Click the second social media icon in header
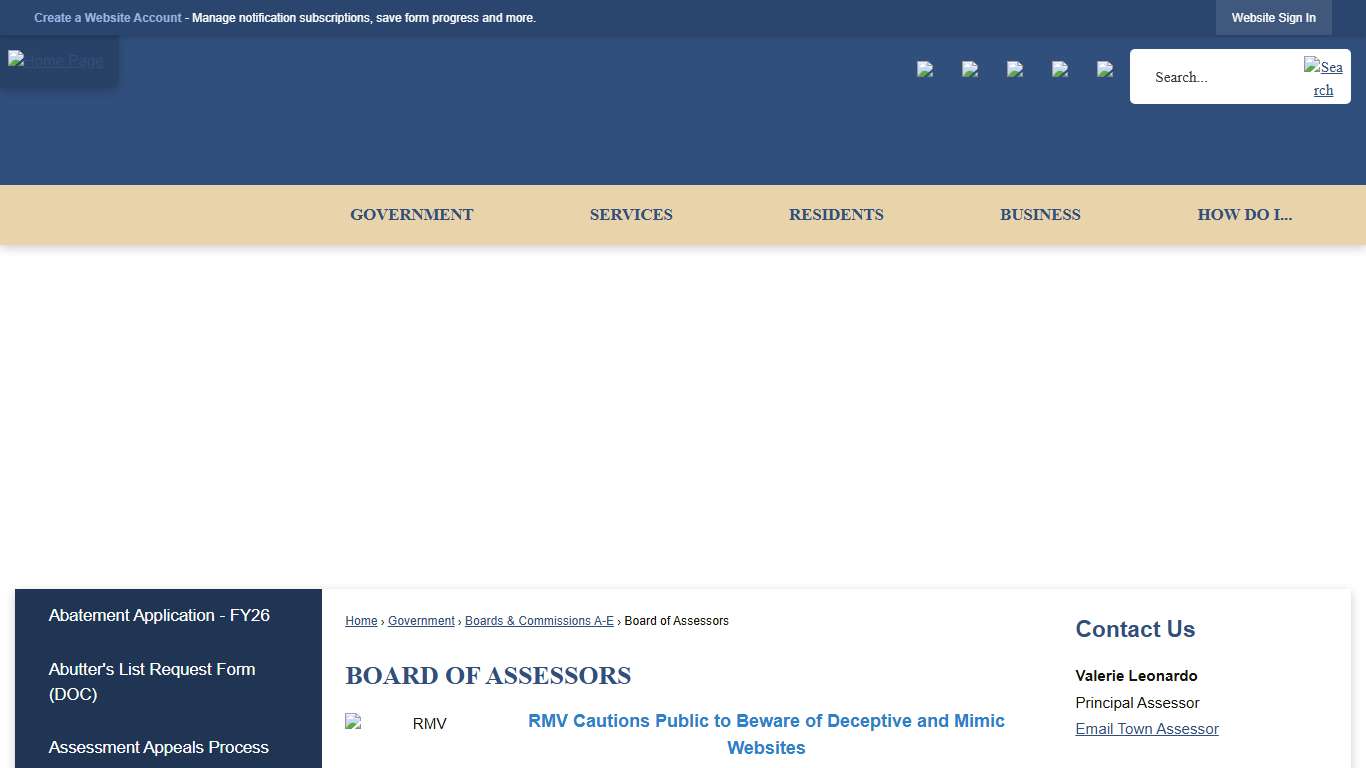1366x768 pixels. point(969,69)
